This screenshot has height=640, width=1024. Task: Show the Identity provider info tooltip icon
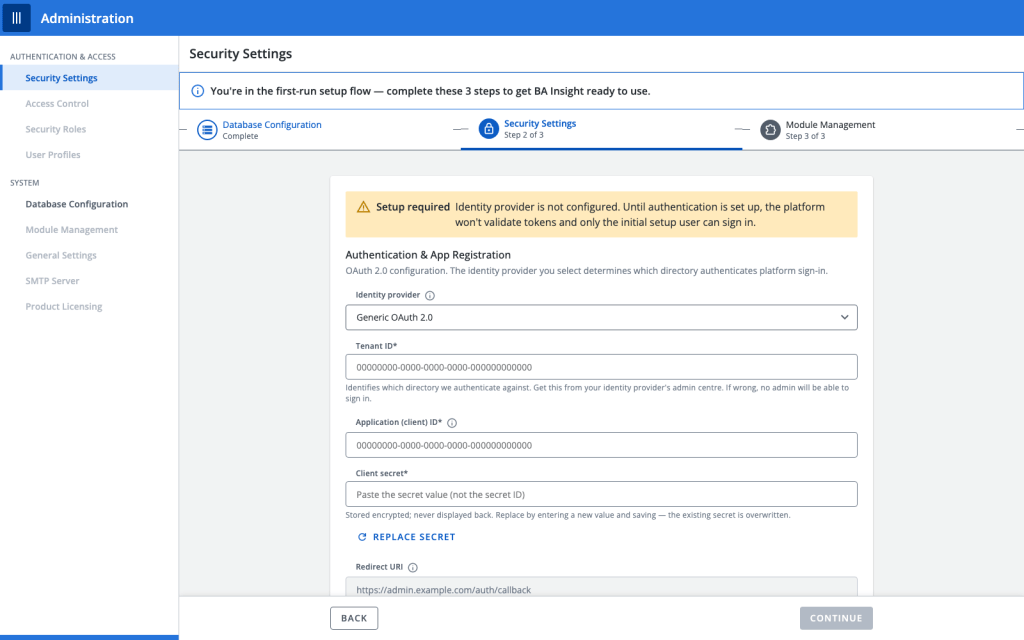tap(430, 295)
